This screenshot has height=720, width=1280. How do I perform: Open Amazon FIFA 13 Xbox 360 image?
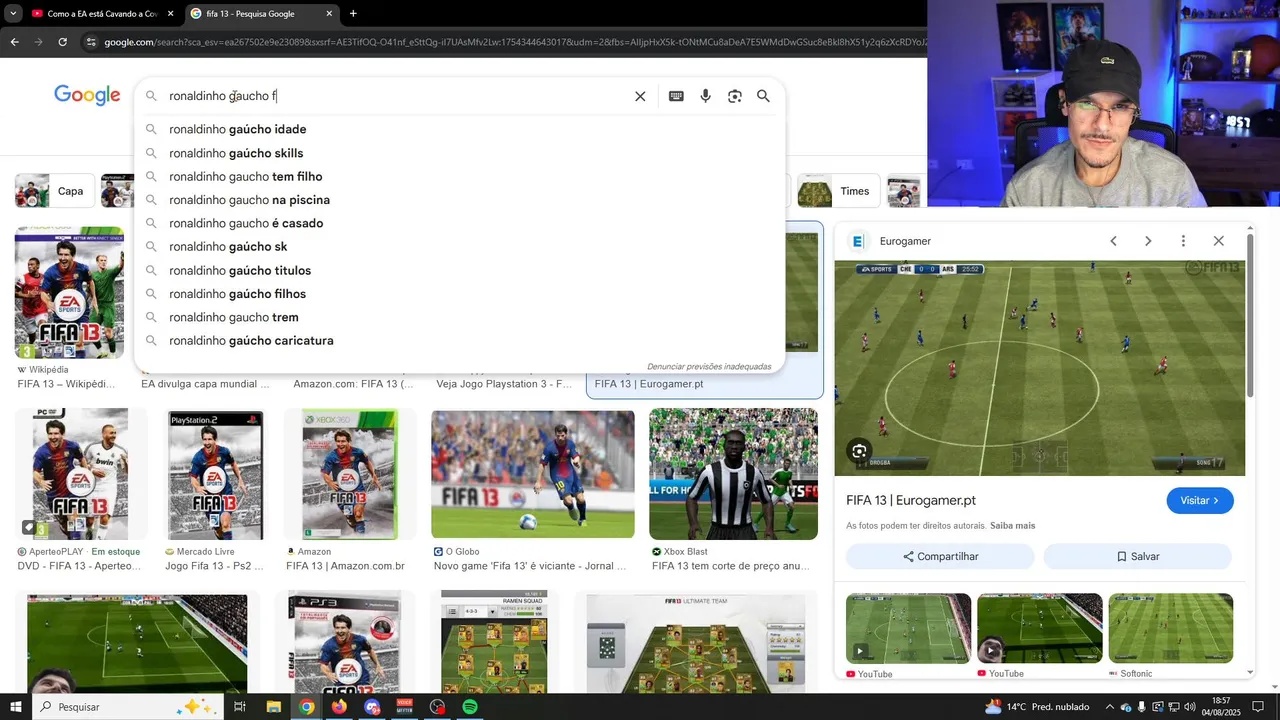(350, 474)
